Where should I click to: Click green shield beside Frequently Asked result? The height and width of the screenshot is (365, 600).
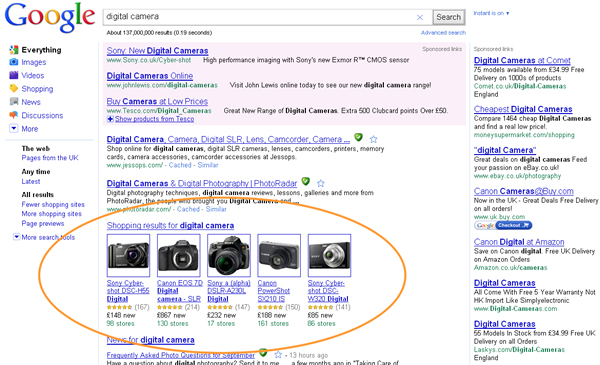(263, 352)
